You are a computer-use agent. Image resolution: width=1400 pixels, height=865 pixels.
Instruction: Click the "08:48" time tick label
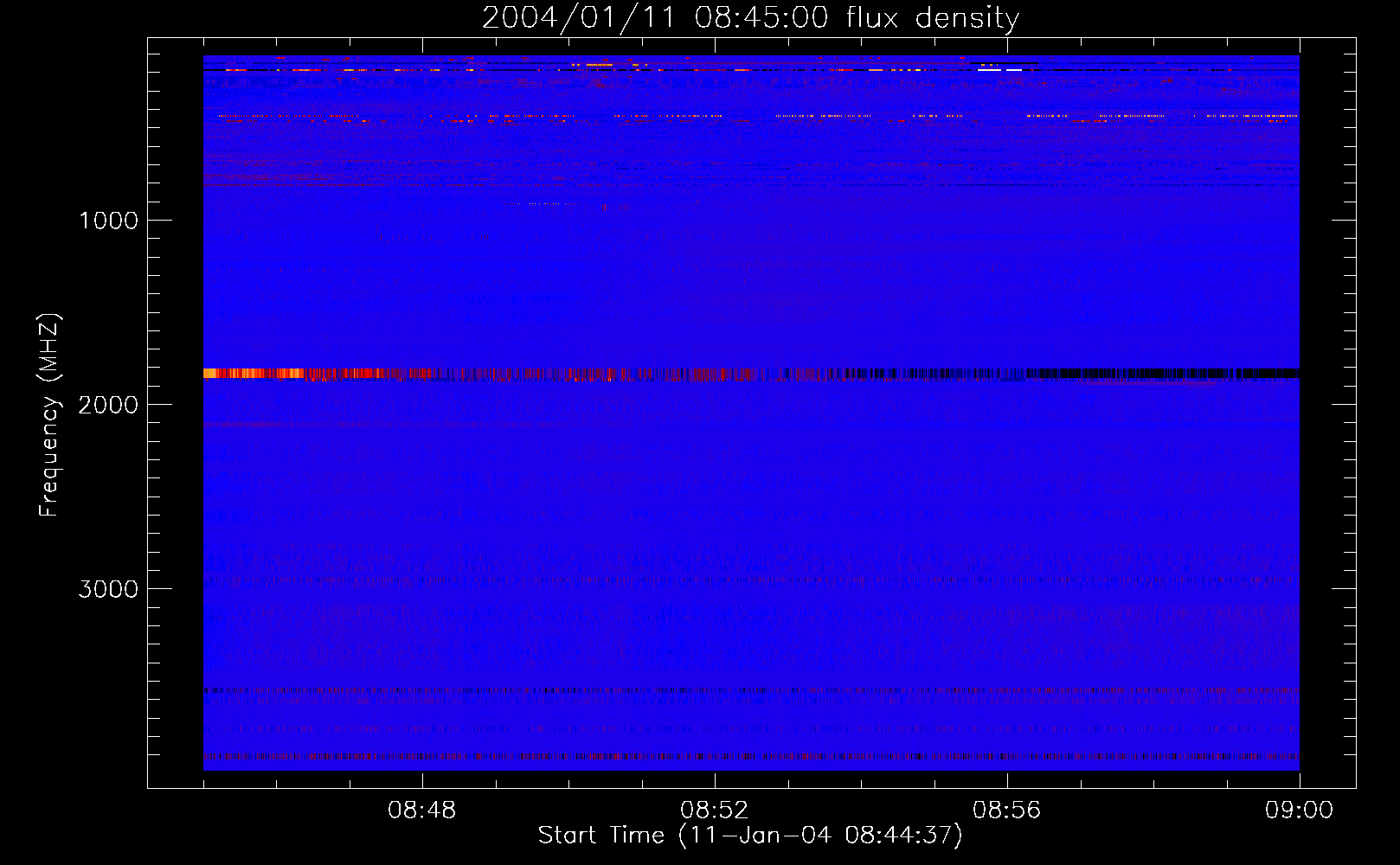click(x=422, y=811)
